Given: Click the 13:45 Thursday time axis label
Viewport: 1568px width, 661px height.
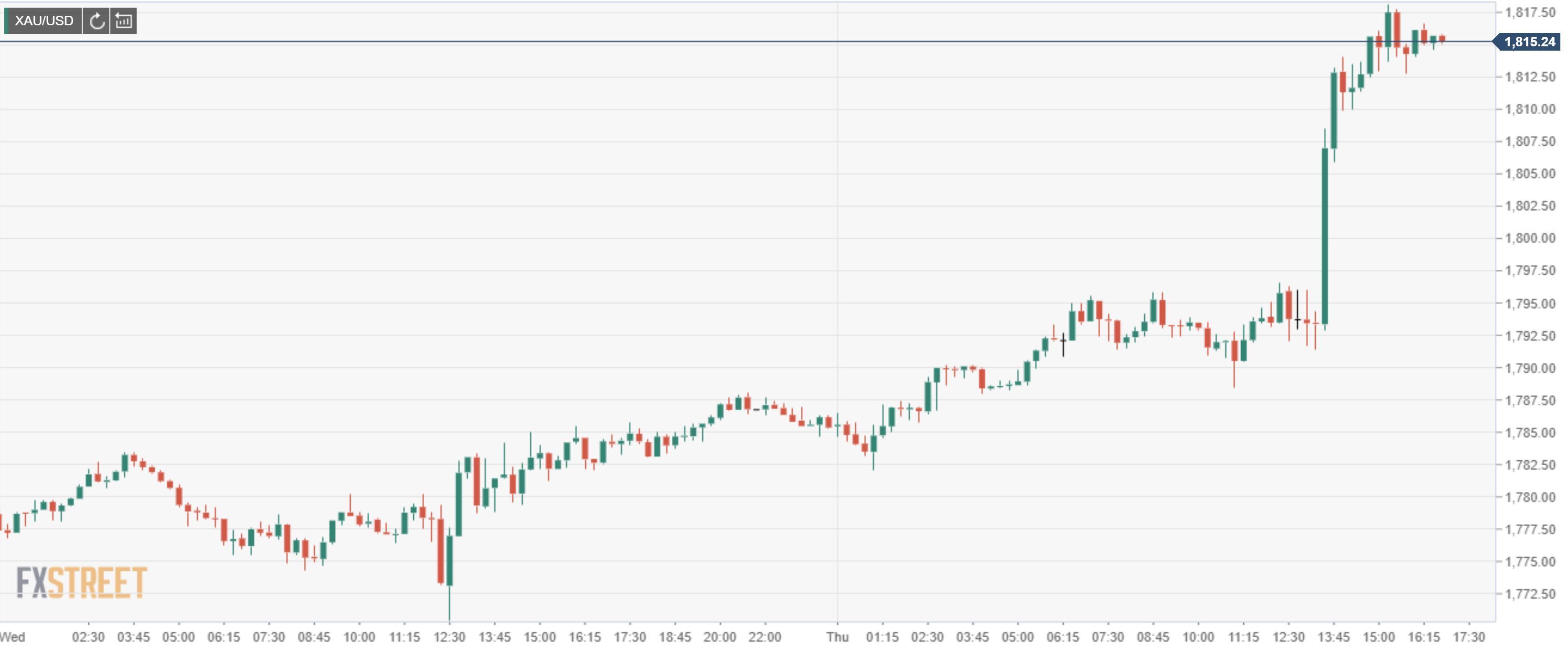Looking at the screenshot, I should 1333,637.
